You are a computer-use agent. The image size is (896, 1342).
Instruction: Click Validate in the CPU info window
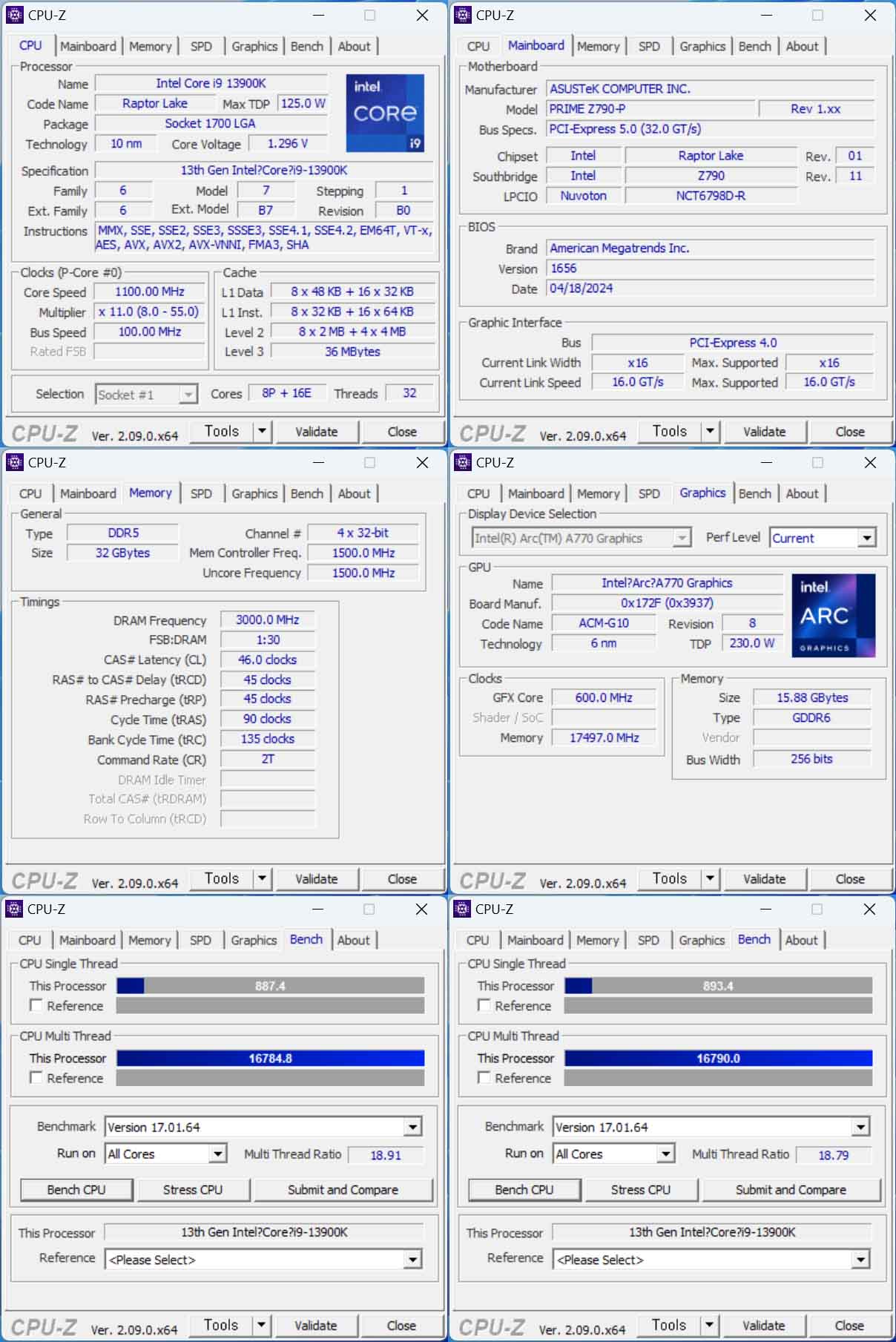(x=317, y=431)
